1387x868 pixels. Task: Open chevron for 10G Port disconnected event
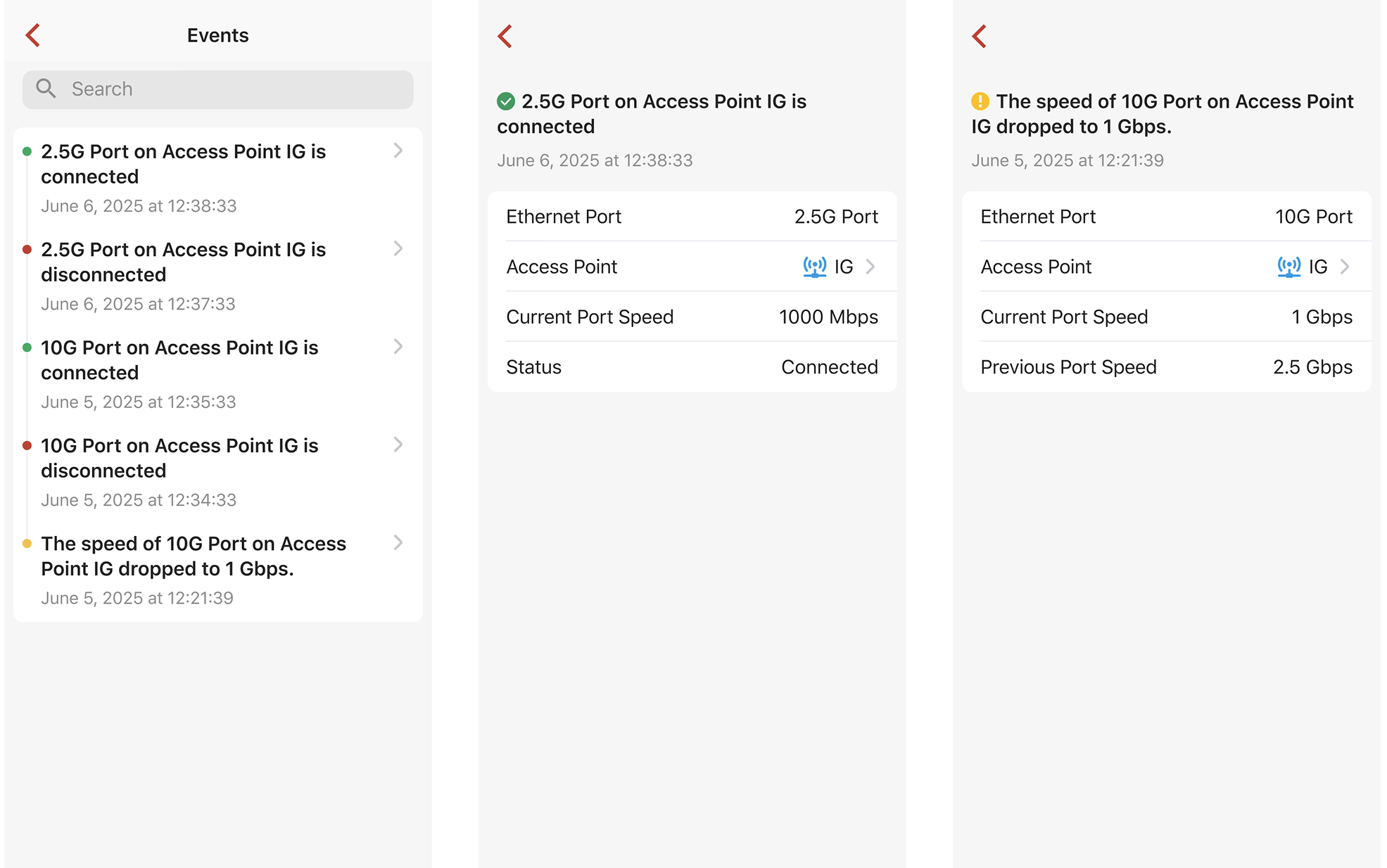(398, 445)
